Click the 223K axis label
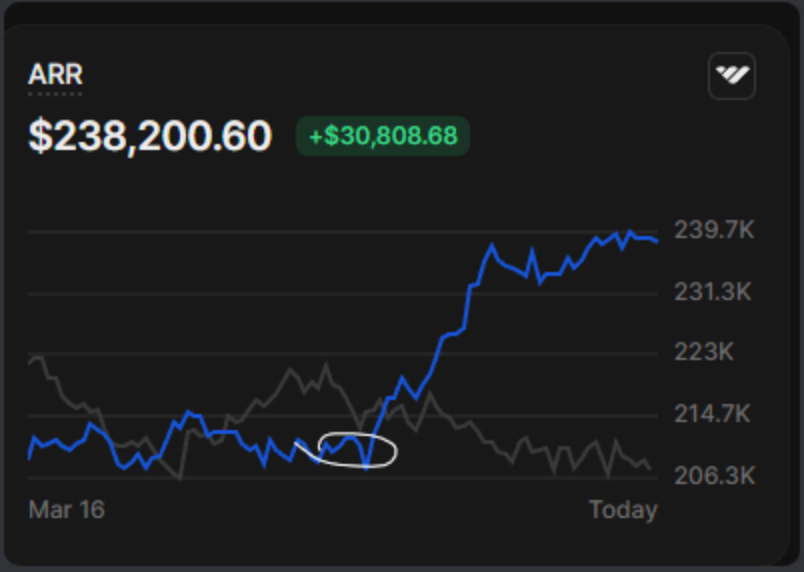Image resolution: width=804 pixels, height=572 pixels. pos(704,352)
